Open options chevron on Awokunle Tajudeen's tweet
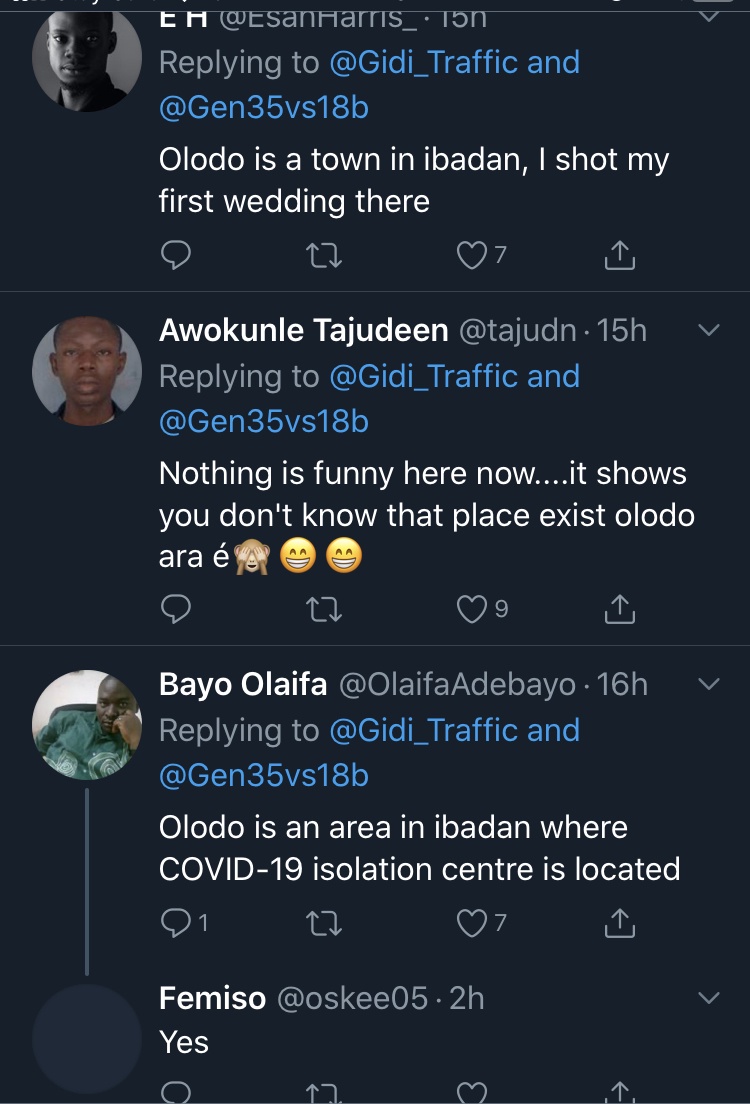Screen dimensions: 750x1104 (x=708, y=331)
